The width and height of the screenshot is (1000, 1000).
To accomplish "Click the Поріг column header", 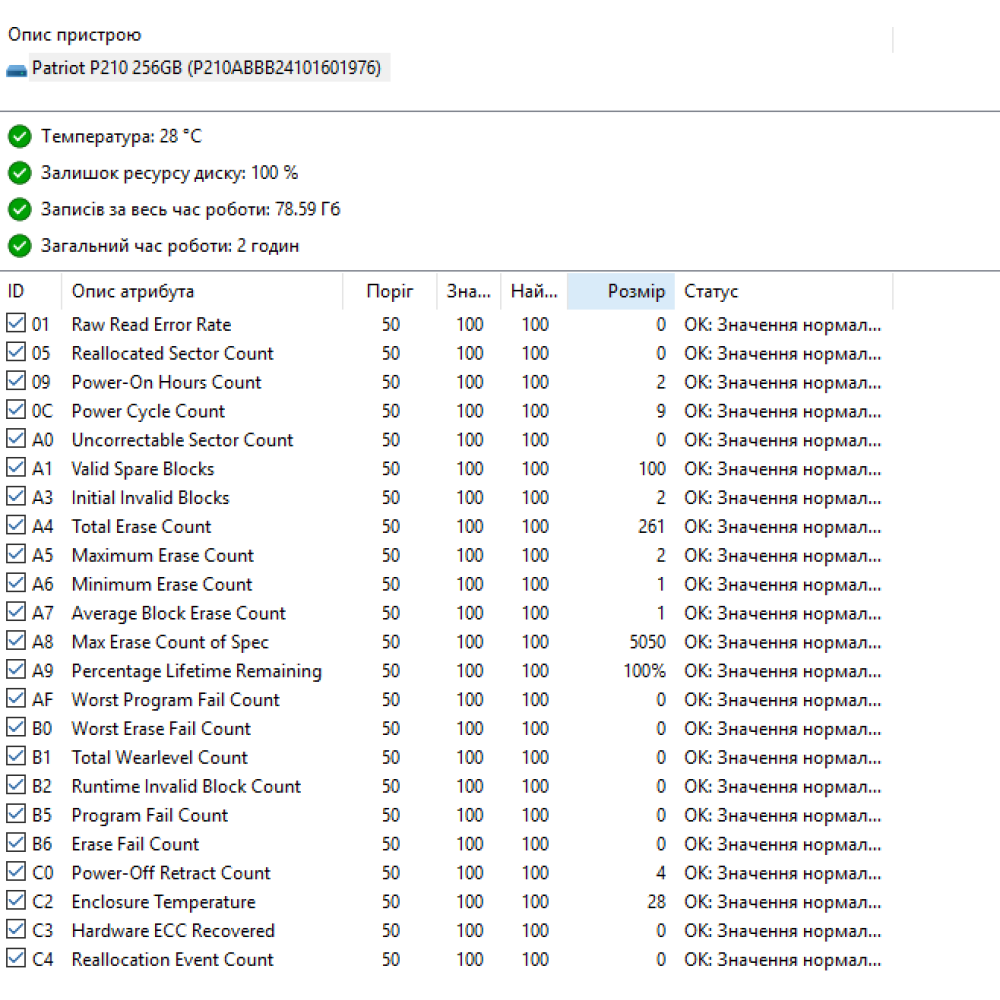I will coord(389,291).
